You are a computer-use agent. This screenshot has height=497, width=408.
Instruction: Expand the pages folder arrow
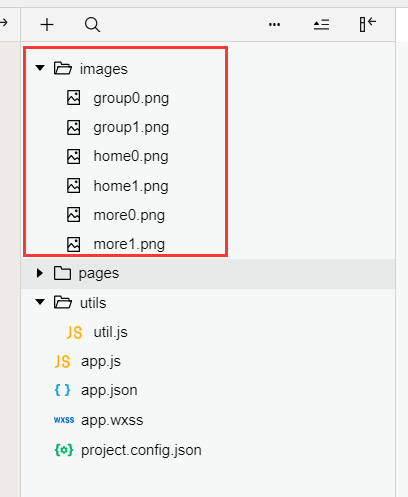[40, 273]
